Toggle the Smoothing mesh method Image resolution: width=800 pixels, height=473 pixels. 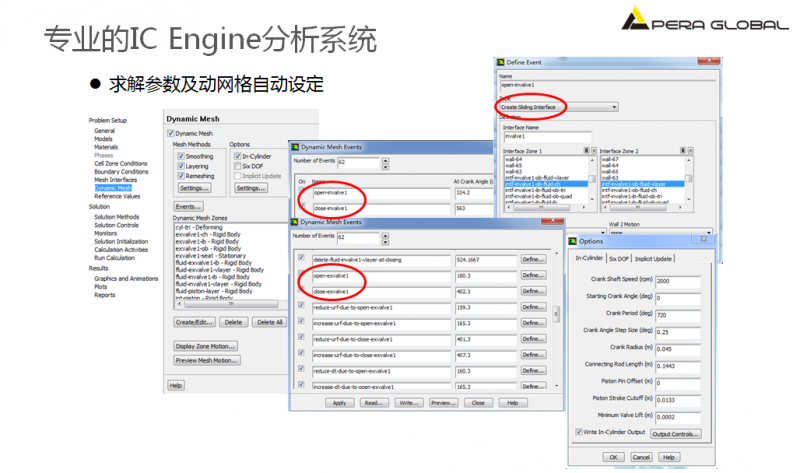181,156
